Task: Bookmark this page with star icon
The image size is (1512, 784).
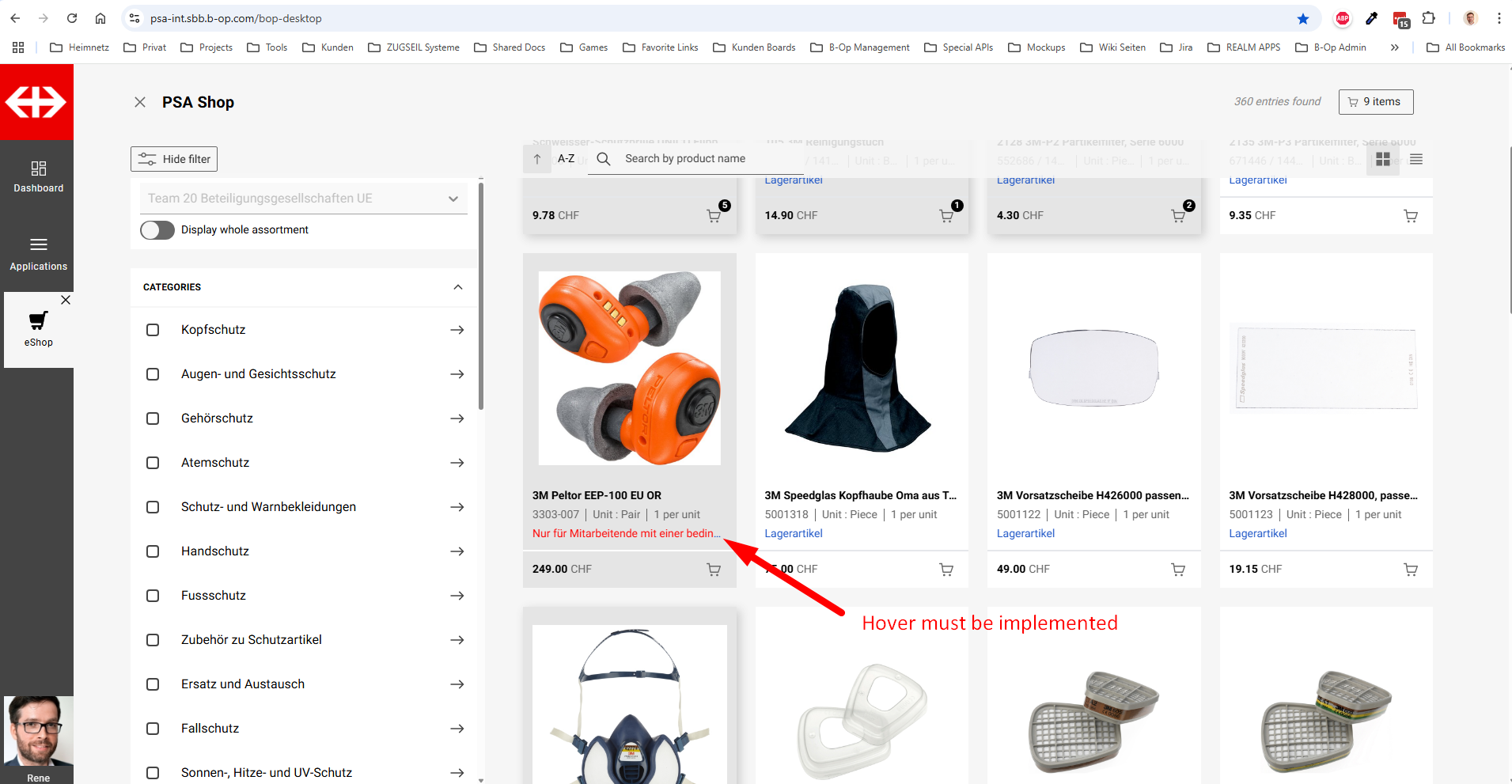Action: [x=1302, y=18]
